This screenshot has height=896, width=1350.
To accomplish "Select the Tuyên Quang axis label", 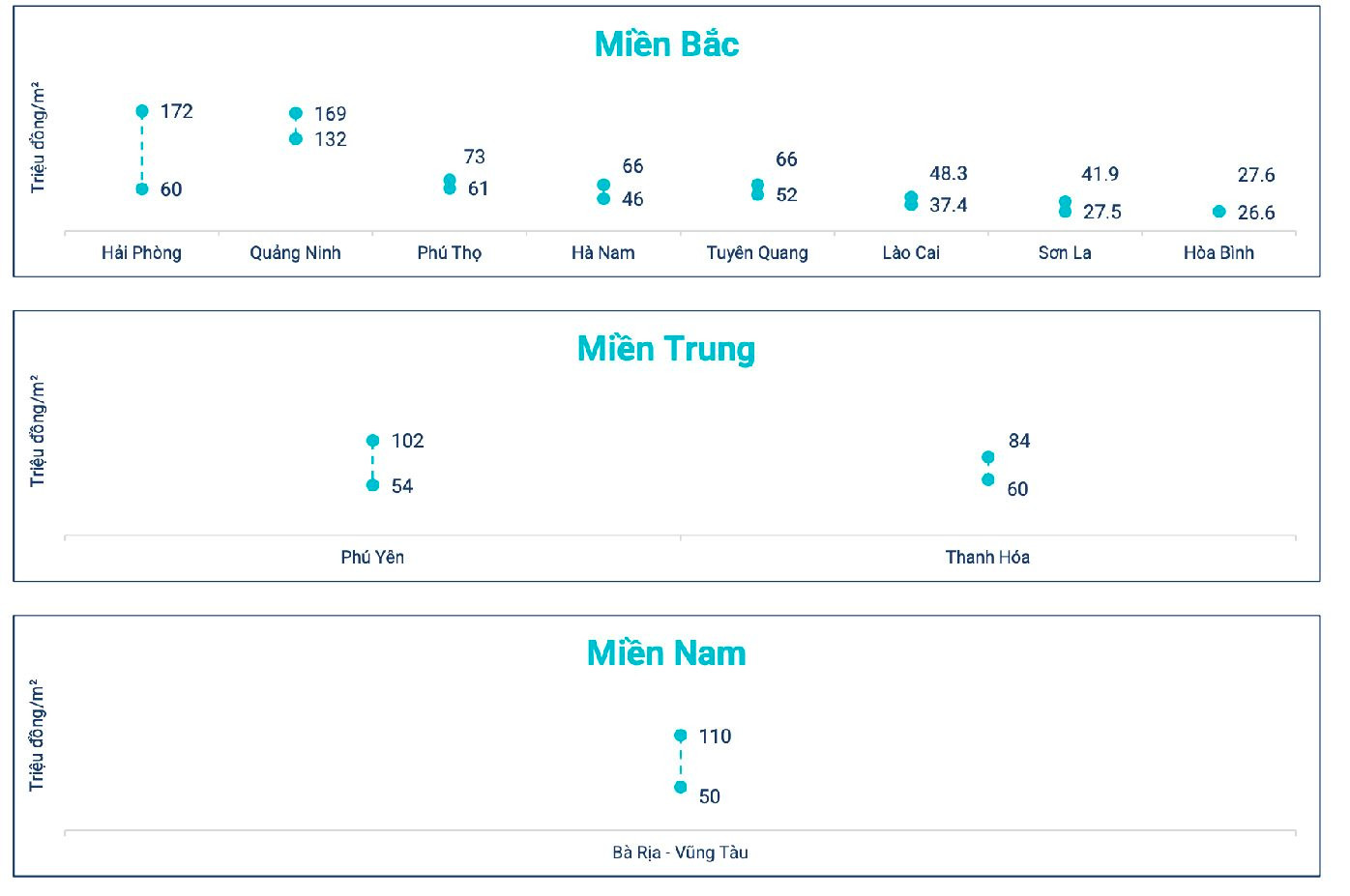I will (756, 253).
